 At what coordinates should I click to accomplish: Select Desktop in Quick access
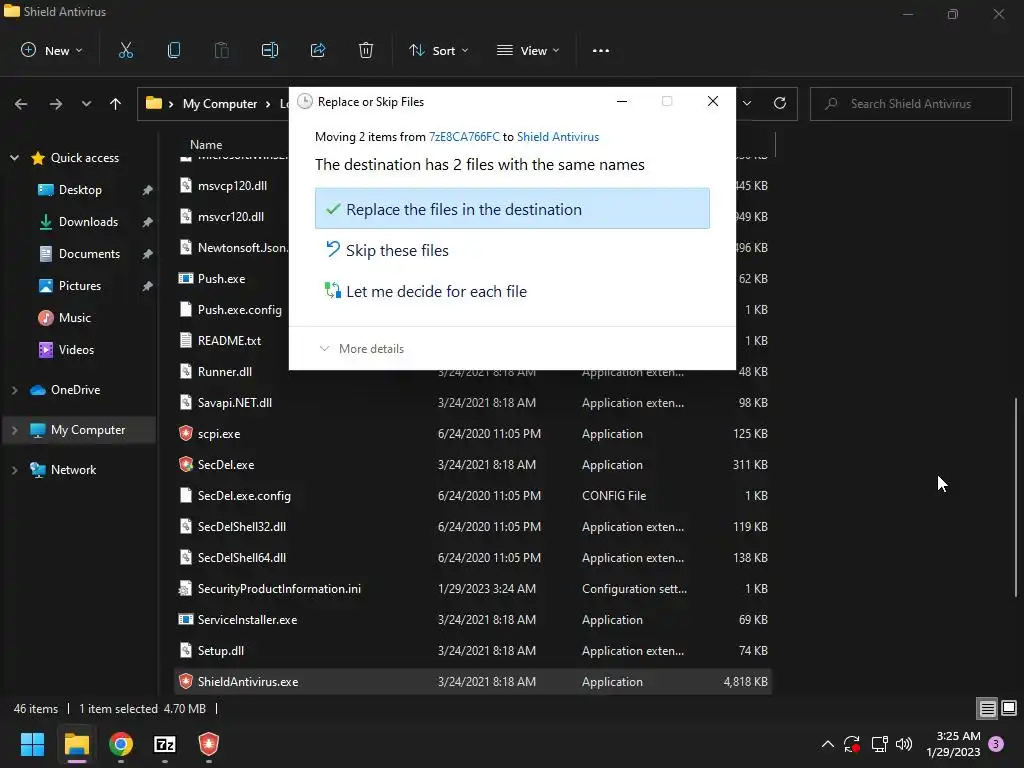pos(80,190)
